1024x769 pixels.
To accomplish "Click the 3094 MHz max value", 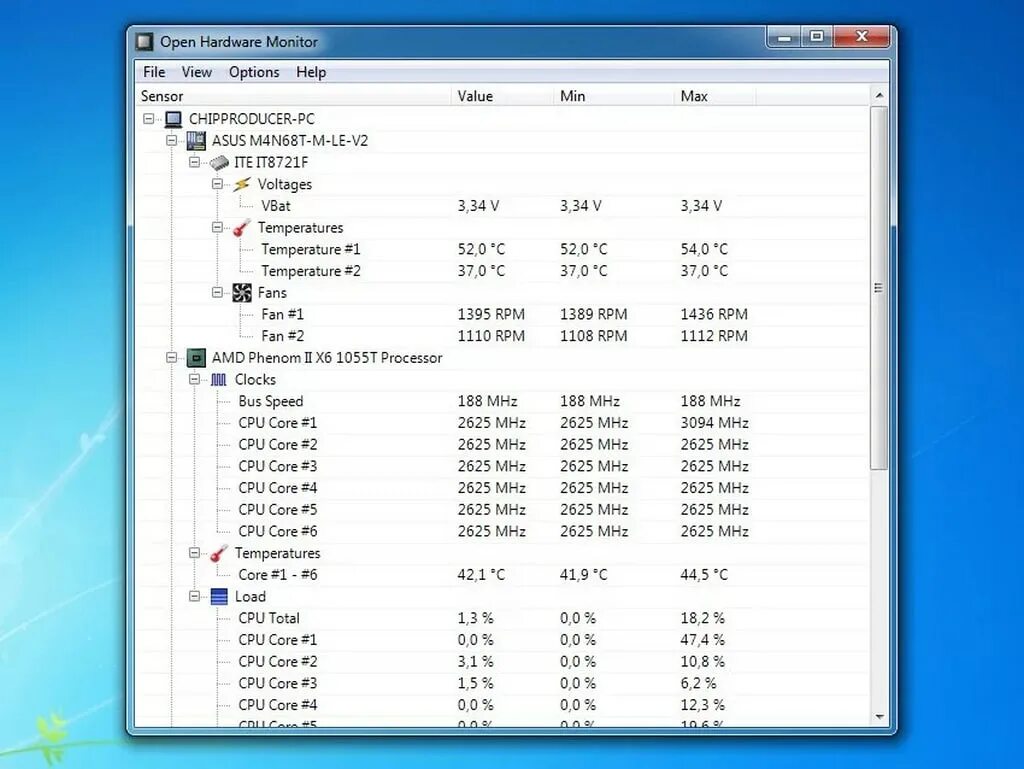I will pyautogui.click(x=714, y=423).
